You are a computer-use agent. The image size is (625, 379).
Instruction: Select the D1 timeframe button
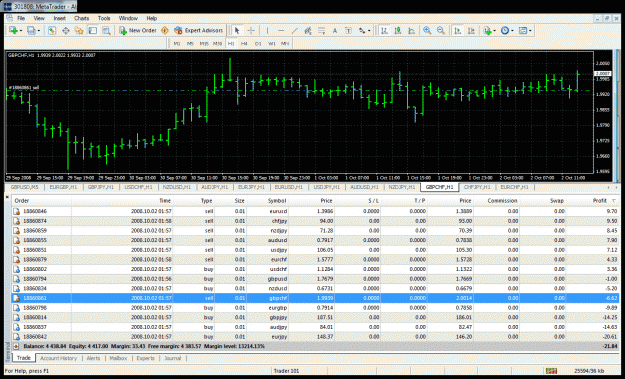(x=258, y=43)
